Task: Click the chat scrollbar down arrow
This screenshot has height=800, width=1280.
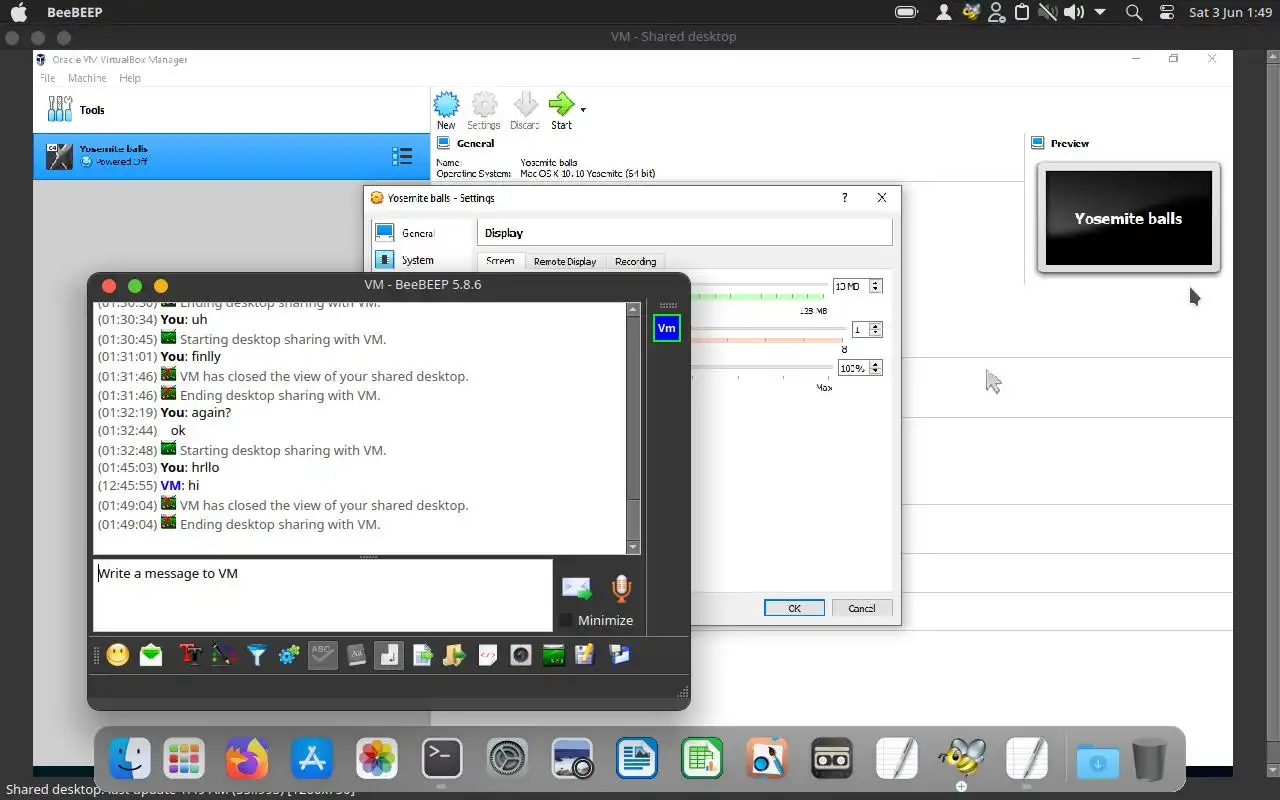Action: (x=632, y=547)
